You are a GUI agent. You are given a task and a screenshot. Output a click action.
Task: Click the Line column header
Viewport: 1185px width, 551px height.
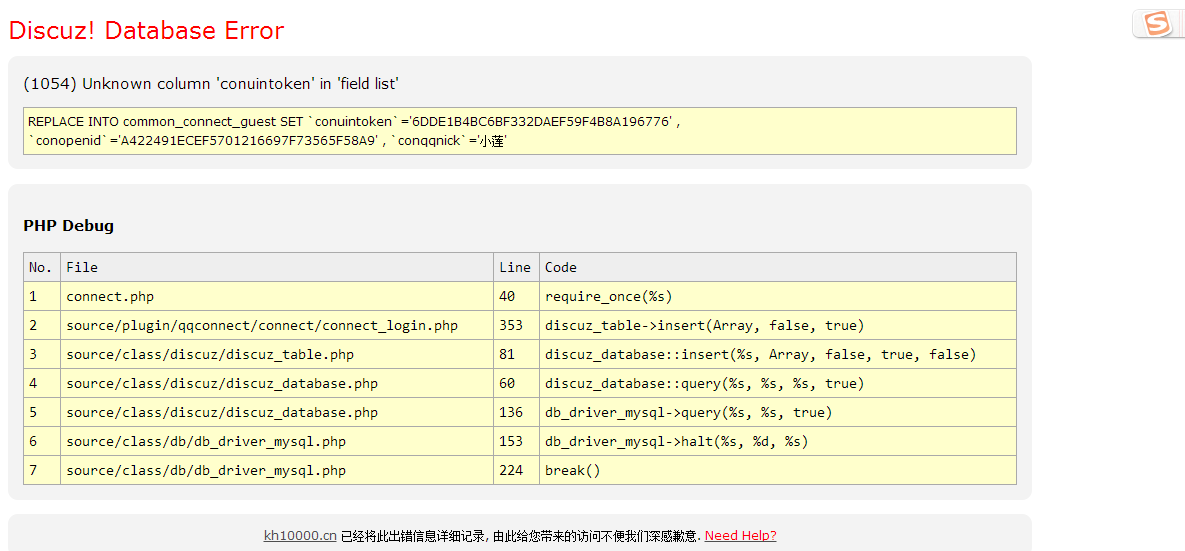(x=515, y=268)
